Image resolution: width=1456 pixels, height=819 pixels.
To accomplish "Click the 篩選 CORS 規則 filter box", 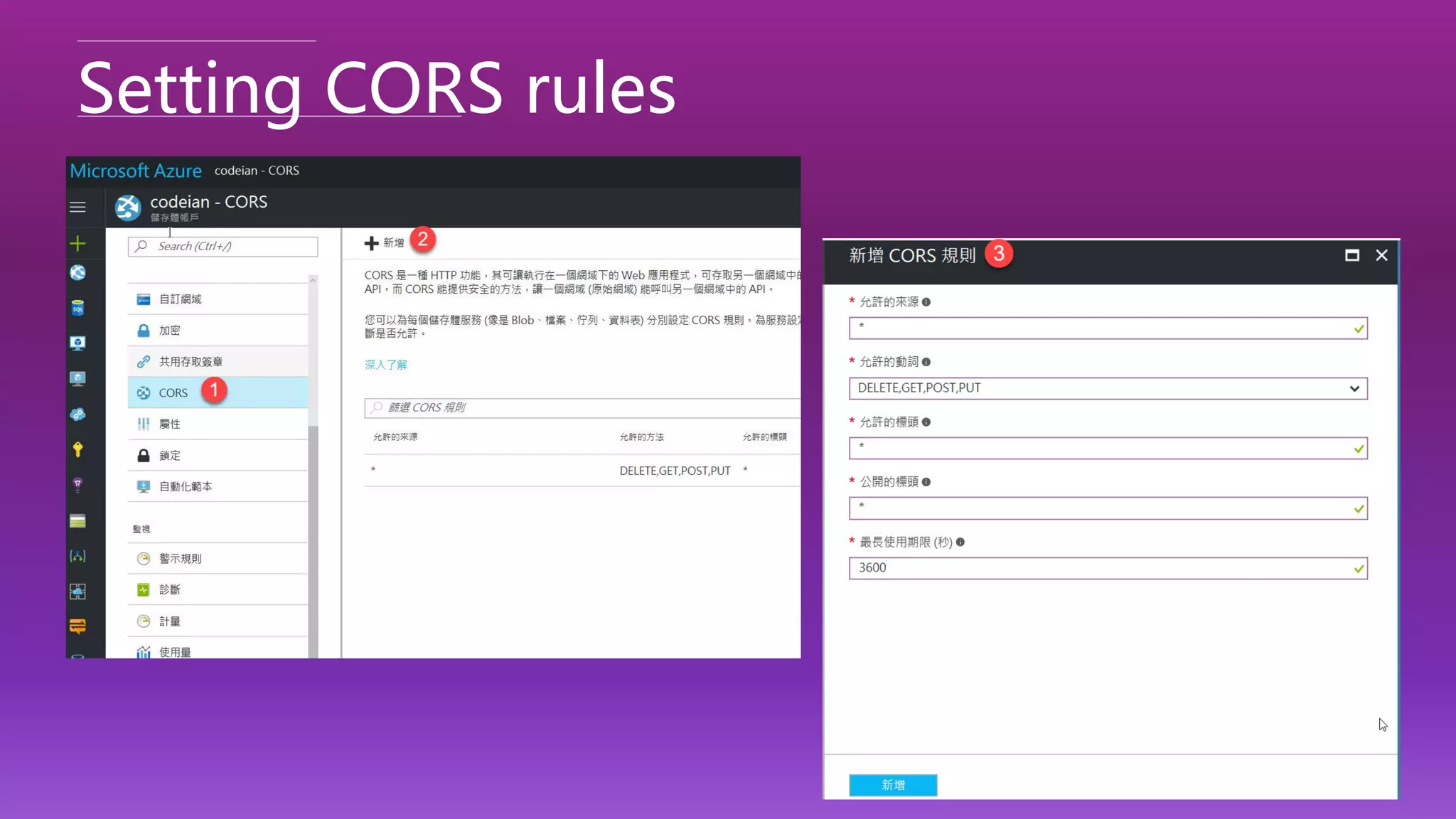I will 583,407.
